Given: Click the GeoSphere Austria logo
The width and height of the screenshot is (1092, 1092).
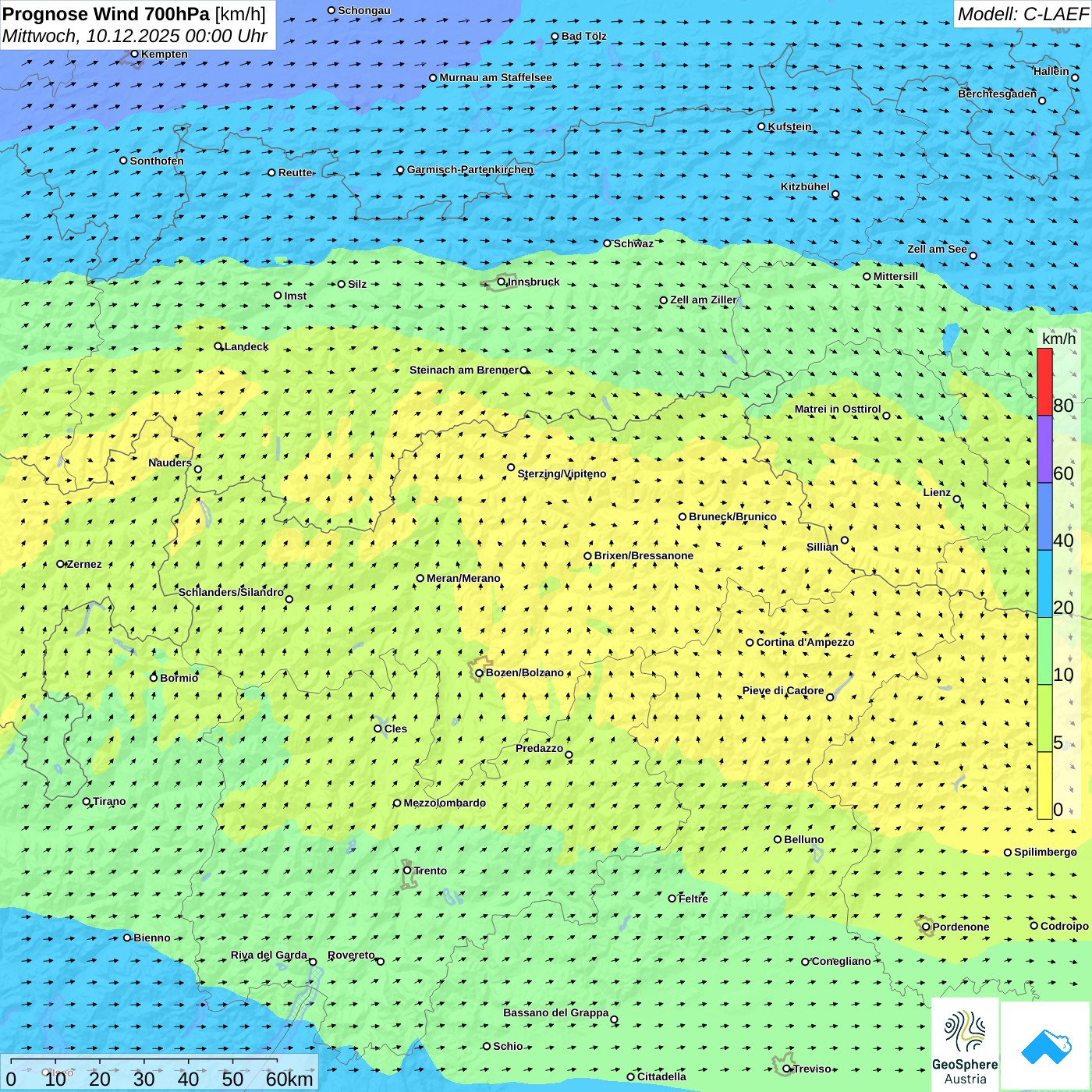Looking at the screenshot, I should click(x=965, y=1044).
